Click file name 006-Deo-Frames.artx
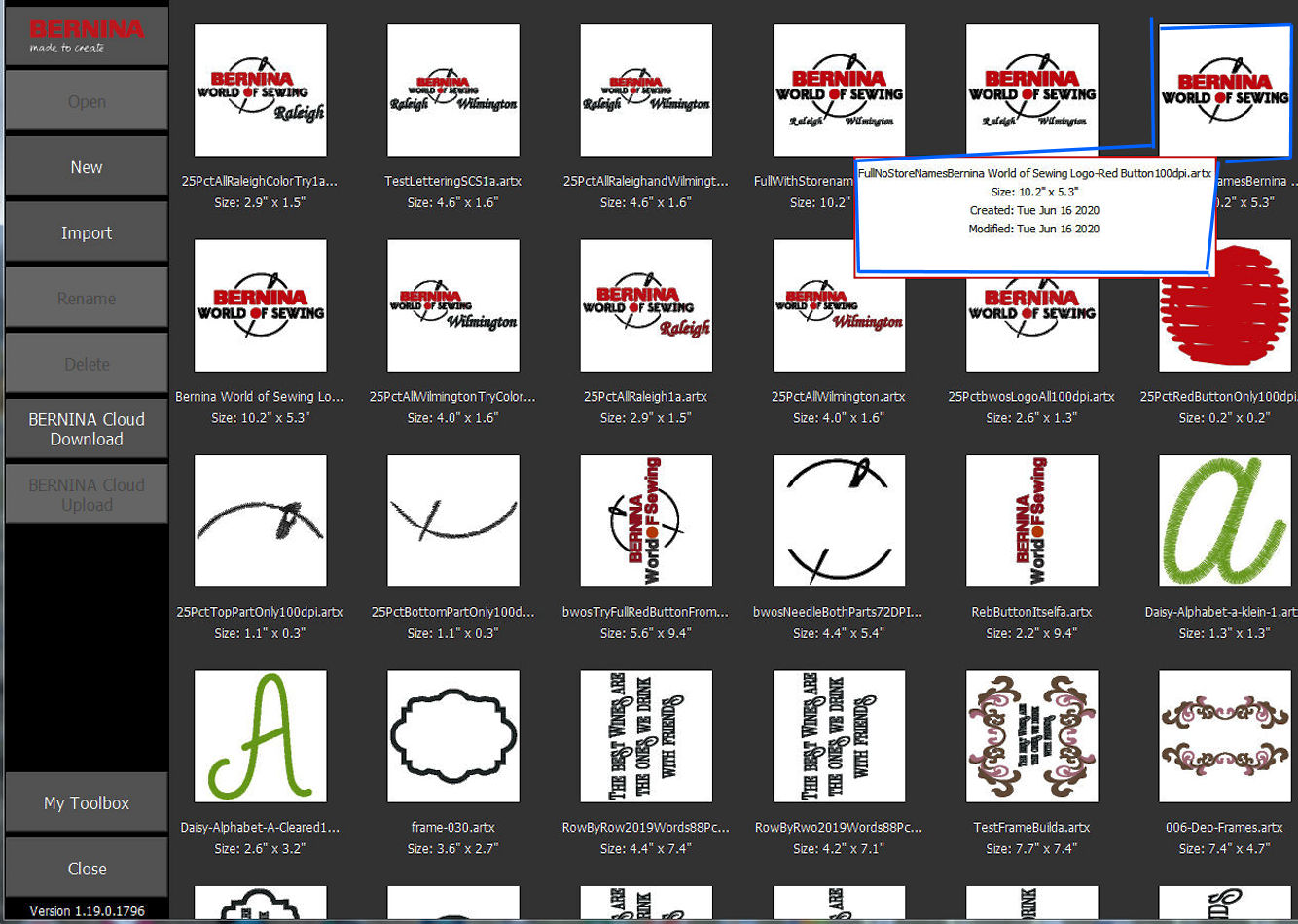This screenshot has width=1298, height=924. [x=1224, y=828]
